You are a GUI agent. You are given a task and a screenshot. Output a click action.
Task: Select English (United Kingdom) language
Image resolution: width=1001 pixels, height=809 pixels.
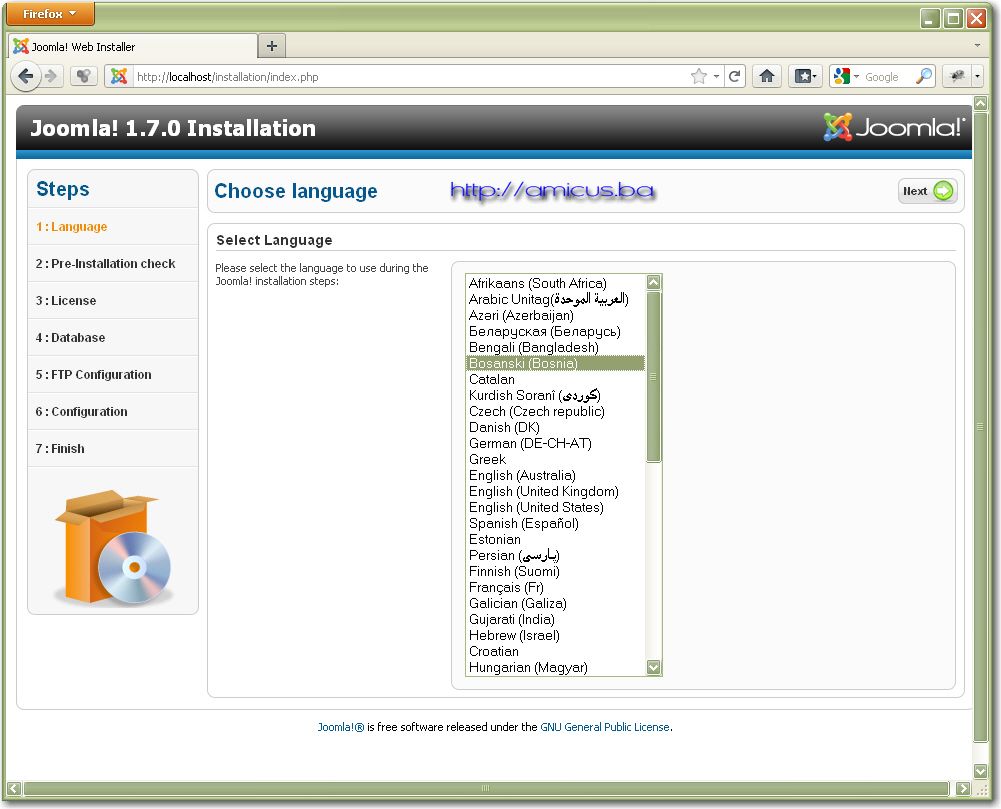(555, 491)
